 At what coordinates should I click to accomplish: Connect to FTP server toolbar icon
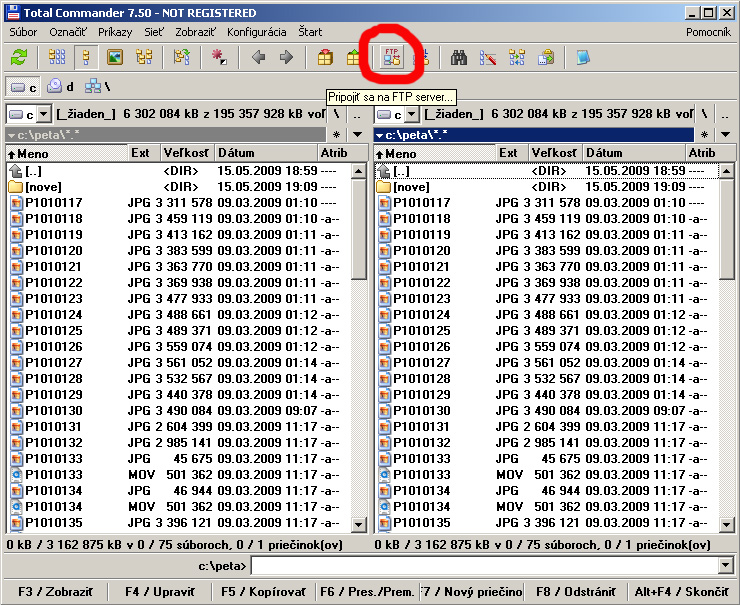pos(392,58)
